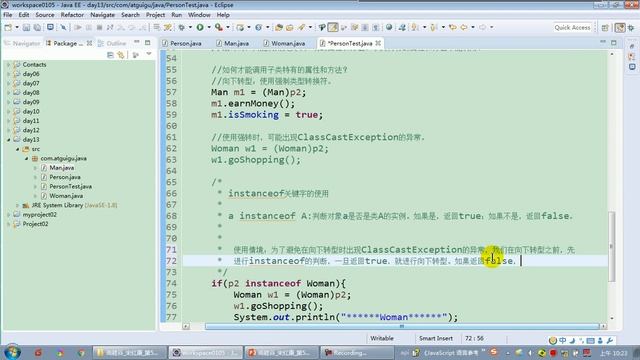This screenshot has height=360, width=640.
Task: Click the Windows Start button
Action: pyautogui.click(x=13, y=352)
